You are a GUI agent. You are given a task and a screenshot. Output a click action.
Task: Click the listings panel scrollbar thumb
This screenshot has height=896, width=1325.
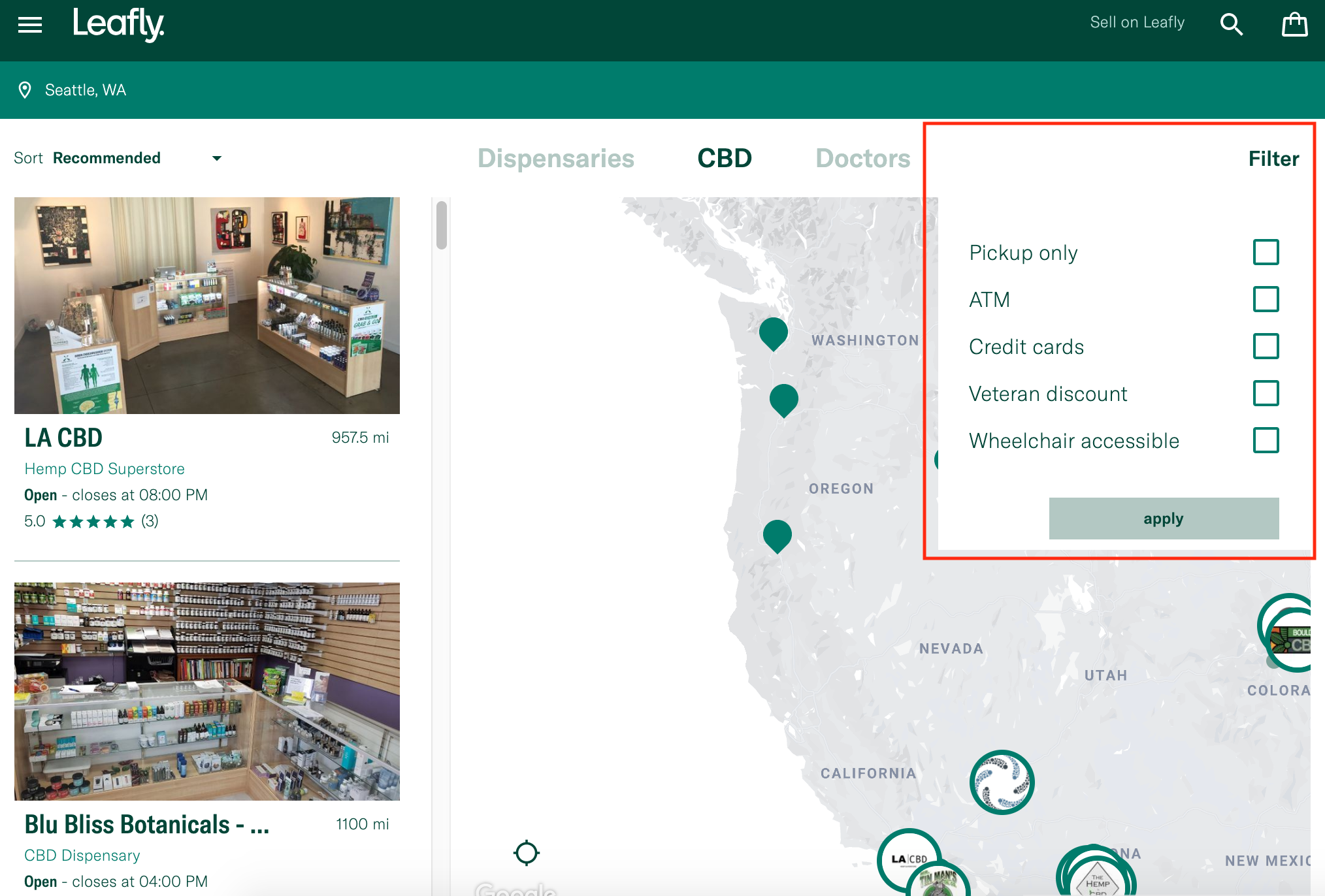click(x=442, y=225)
